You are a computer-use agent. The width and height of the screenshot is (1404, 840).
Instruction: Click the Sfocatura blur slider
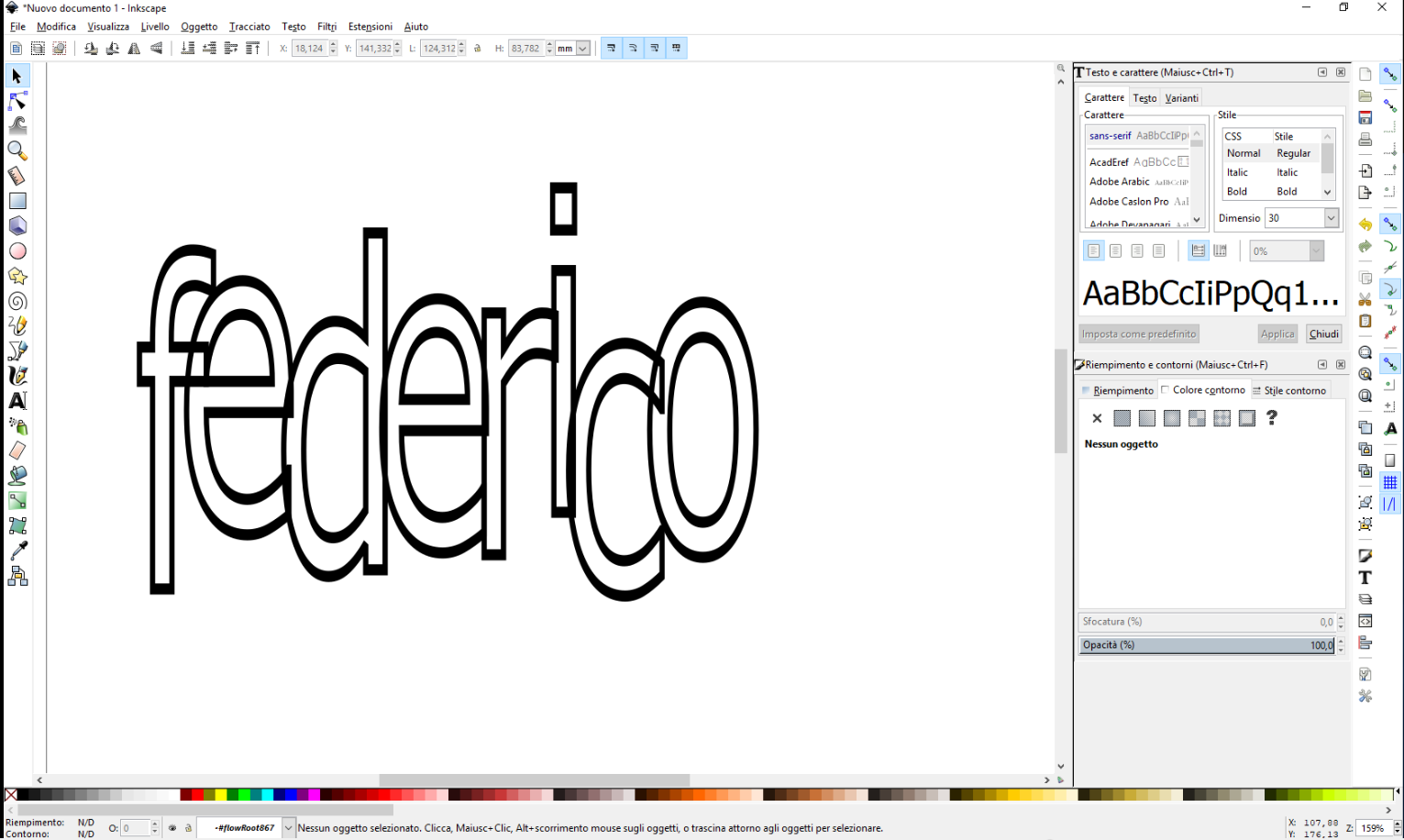(1208, 622)
